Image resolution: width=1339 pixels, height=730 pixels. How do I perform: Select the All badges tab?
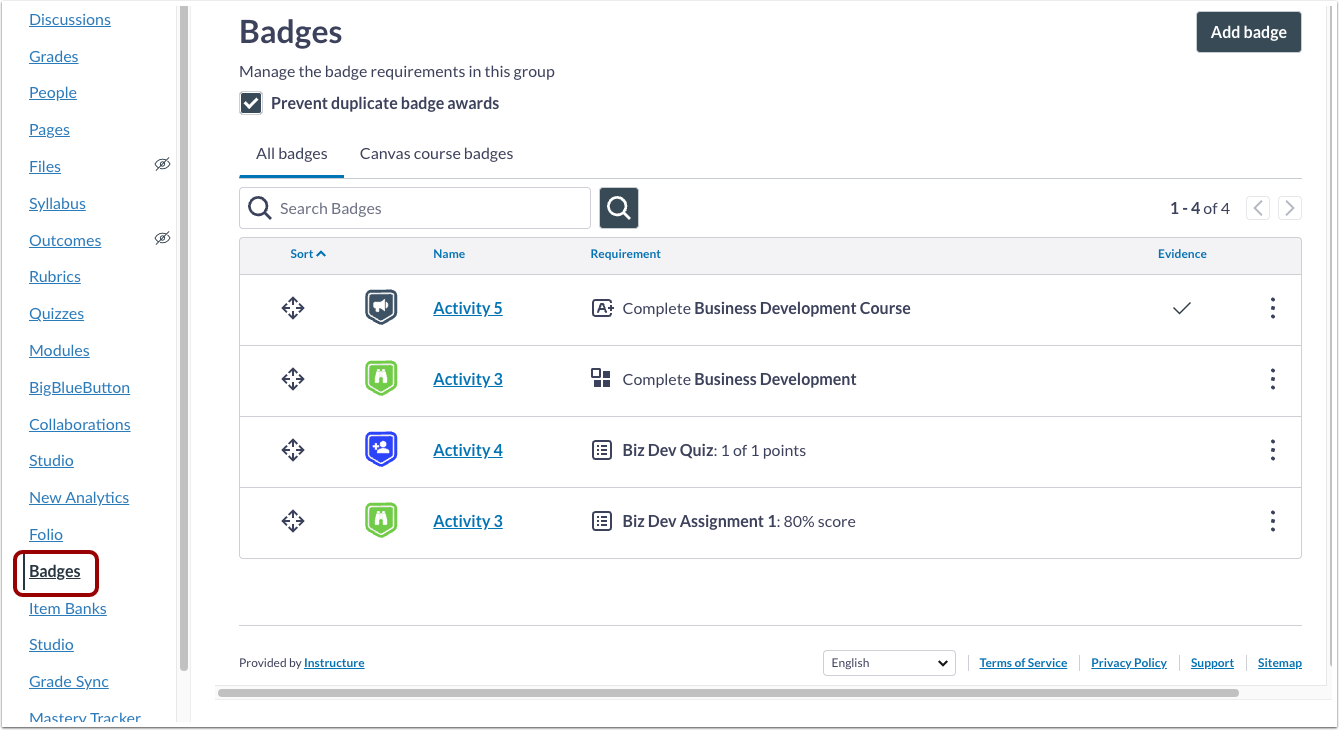coord(292,154)
